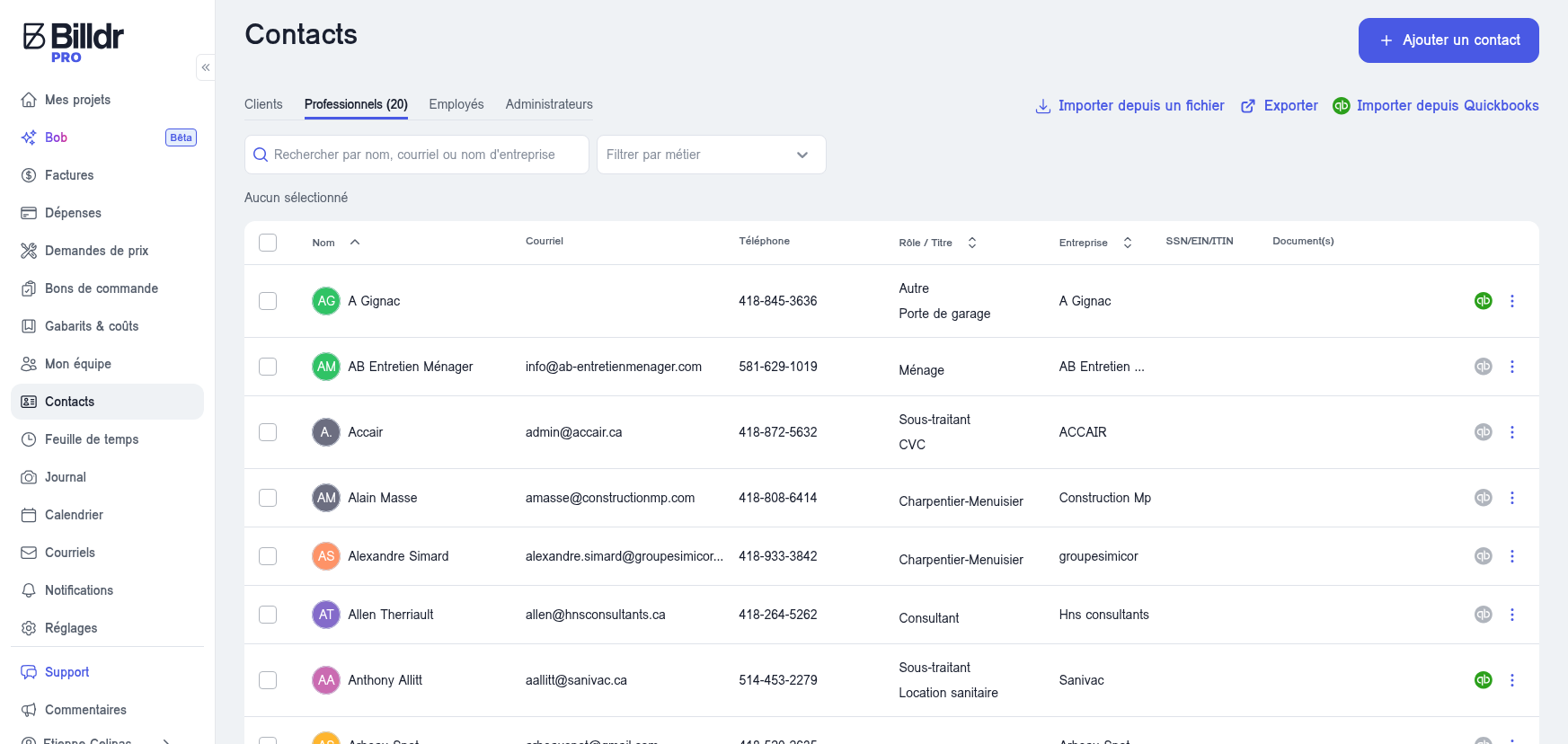Open more options for Alexandre Simard row
Image resolution: width=1568 pixels, height=744 pixels.
(x=1512, y=556)
